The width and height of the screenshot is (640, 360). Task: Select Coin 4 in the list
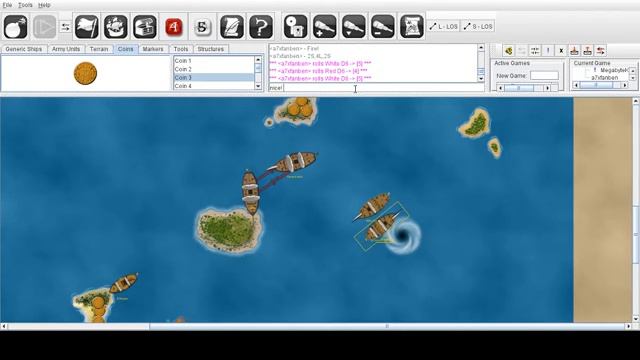[x=214, y=86]
